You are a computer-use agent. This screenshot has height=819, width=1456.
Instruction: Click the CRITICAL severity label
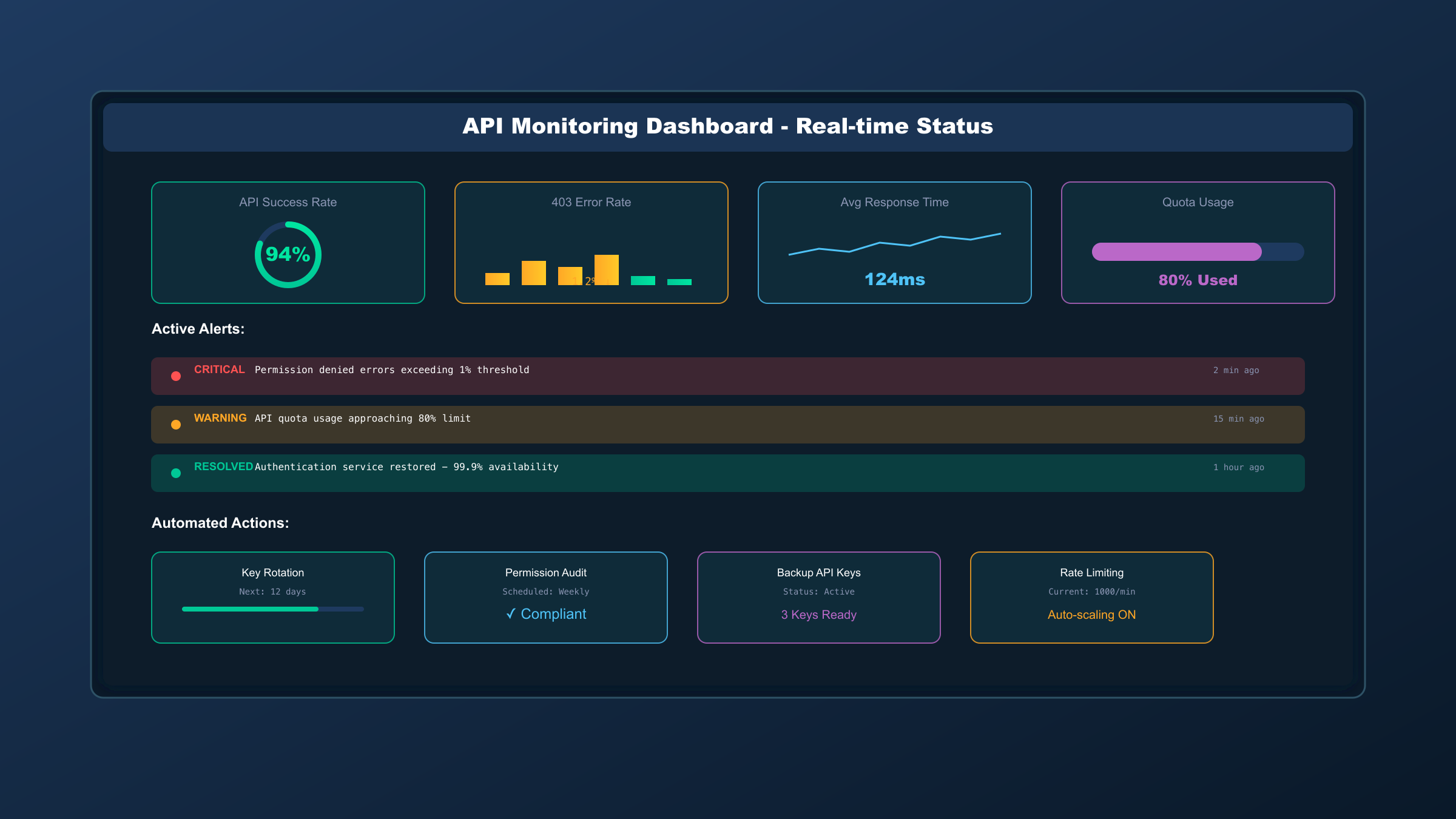click(220, 369)
